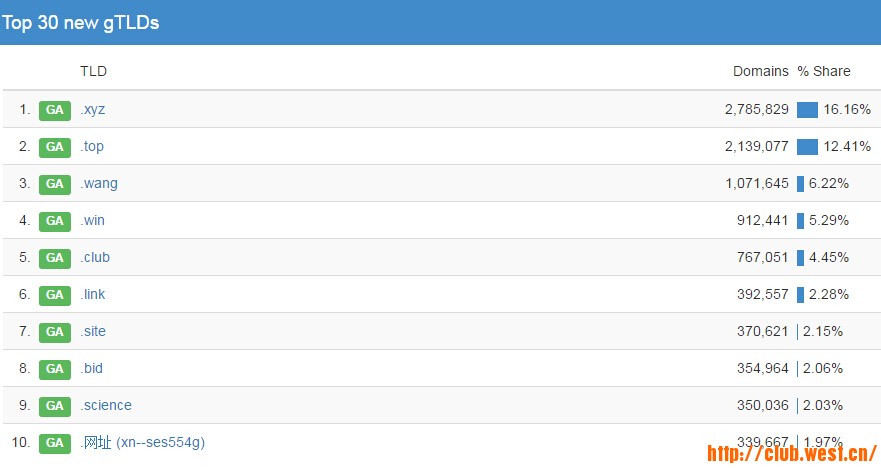Open the .wang TLD link
881x468 pixels.
[99, 184]
